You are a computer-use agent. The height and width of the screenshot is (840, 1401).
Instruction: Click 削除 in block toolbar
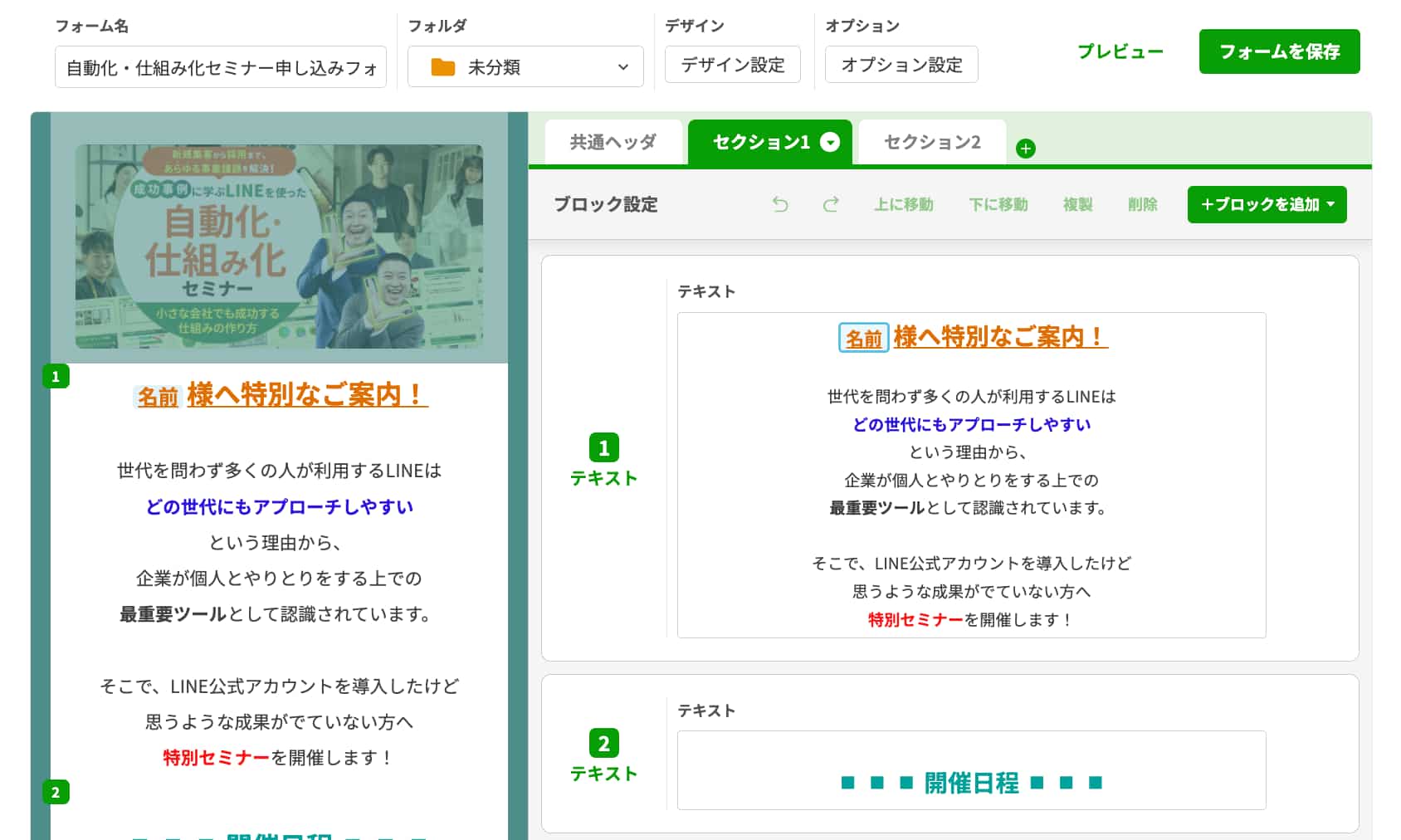[1142, 204]
